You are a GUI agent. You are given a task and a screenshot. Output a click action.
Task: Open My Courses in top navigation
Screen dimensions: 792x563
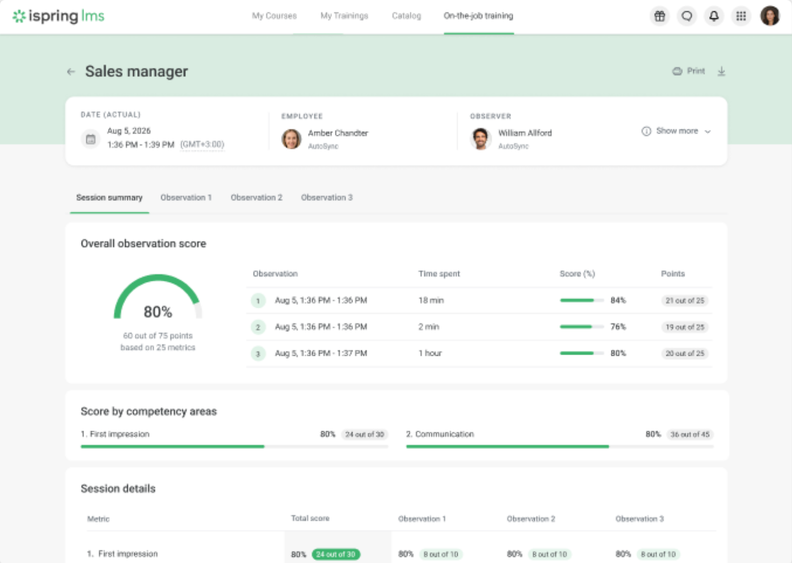(274, 16)
